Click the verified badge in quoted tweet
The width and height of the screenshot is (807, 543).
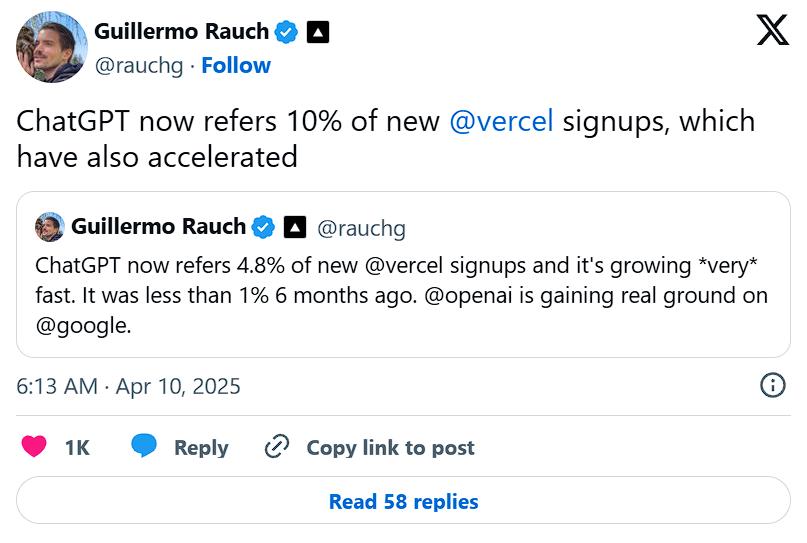[x=263, y=227]
